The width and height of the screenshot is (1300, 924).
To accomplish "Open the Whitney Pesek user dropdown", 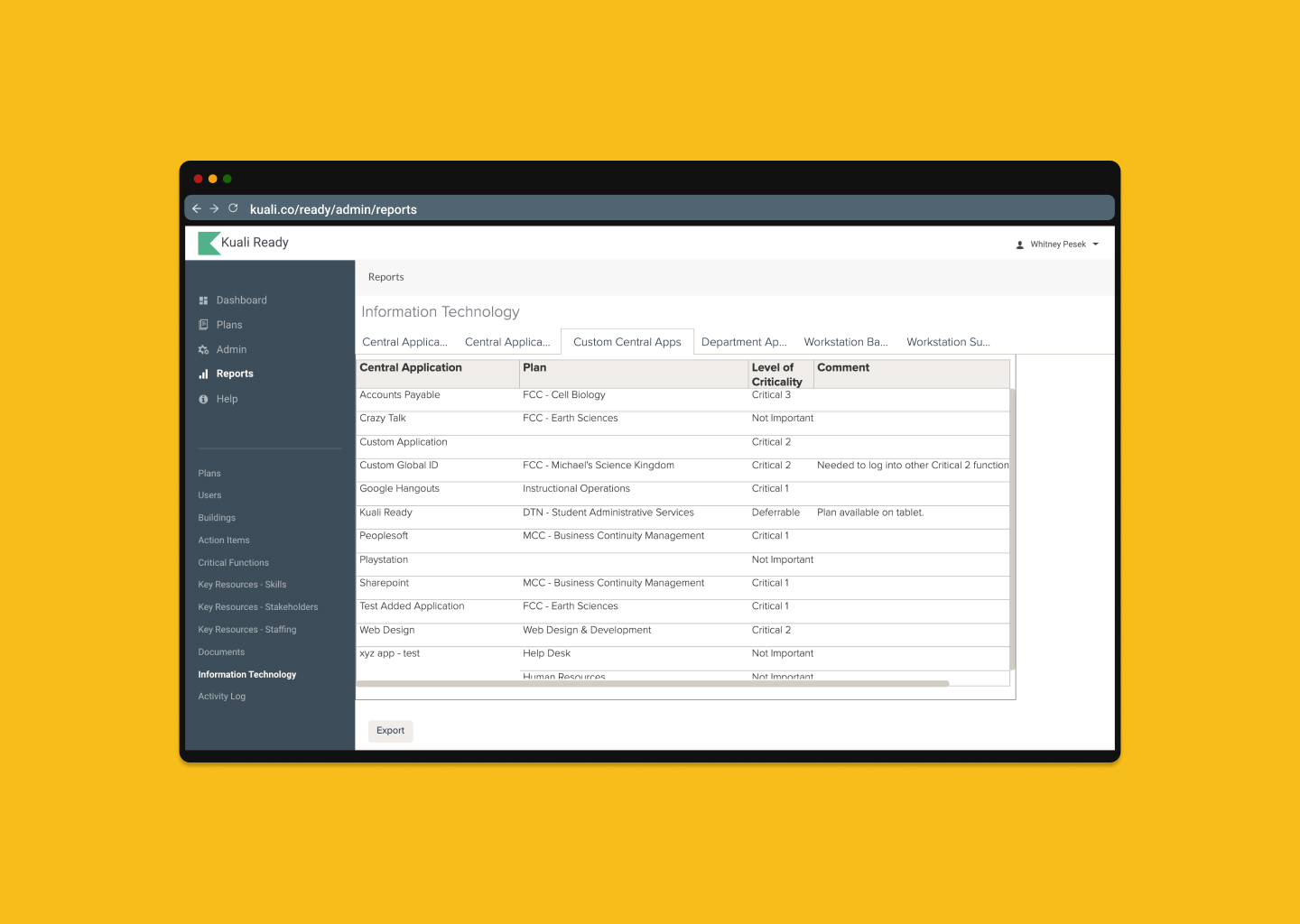I will click(1057, 245).
